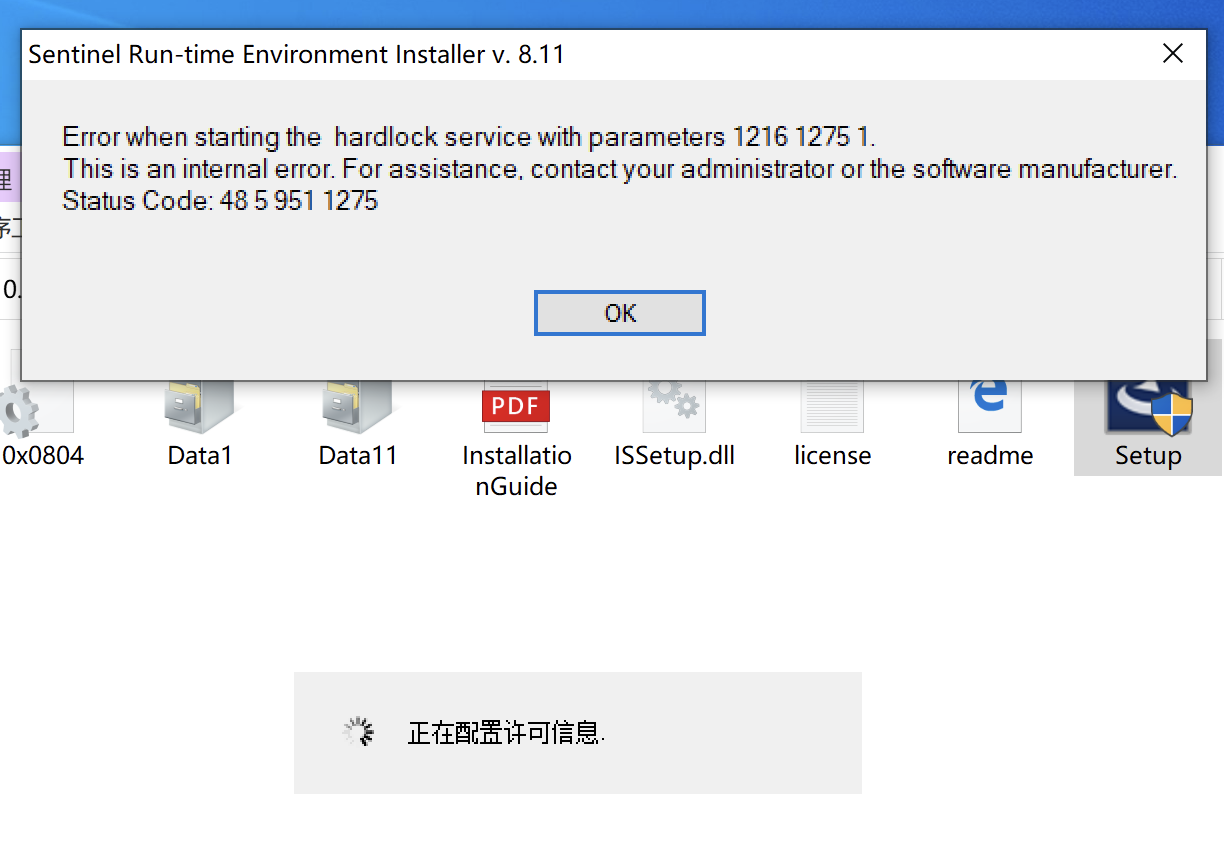The image size is (1224, 864).
Task: Click the Data11 file name label
Action: pos(358,456)
